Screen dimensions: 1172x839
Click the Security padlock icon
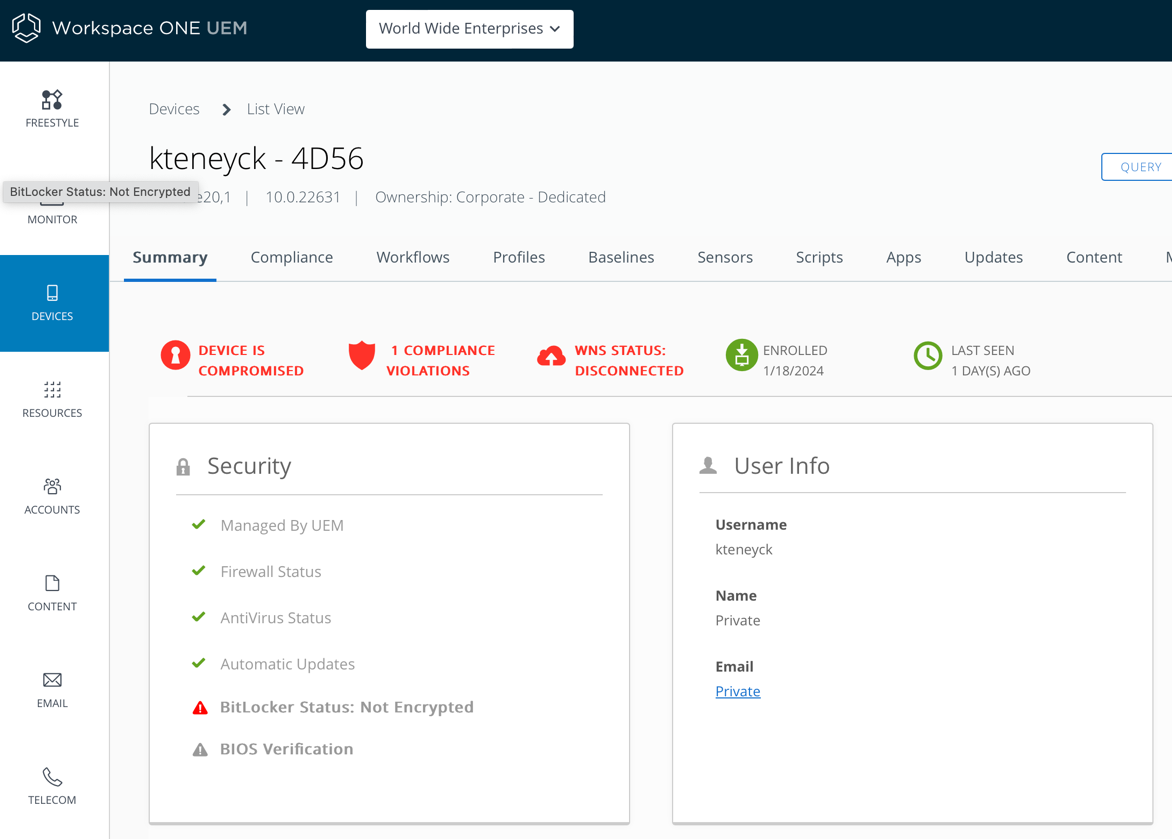pos(183,467)
